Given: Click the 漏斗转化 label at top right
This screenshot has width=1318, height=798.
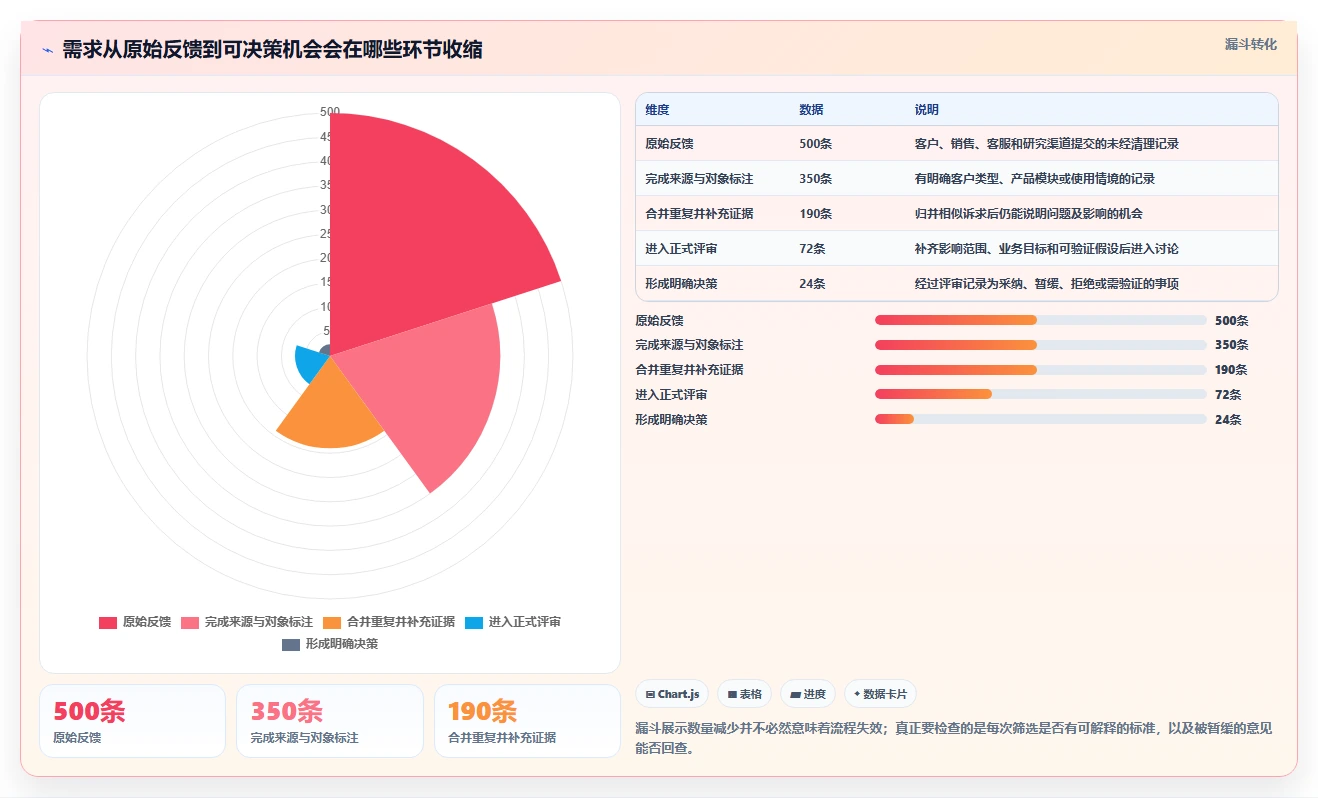Looking at the screenshot, I should [x=1250, y=44].
